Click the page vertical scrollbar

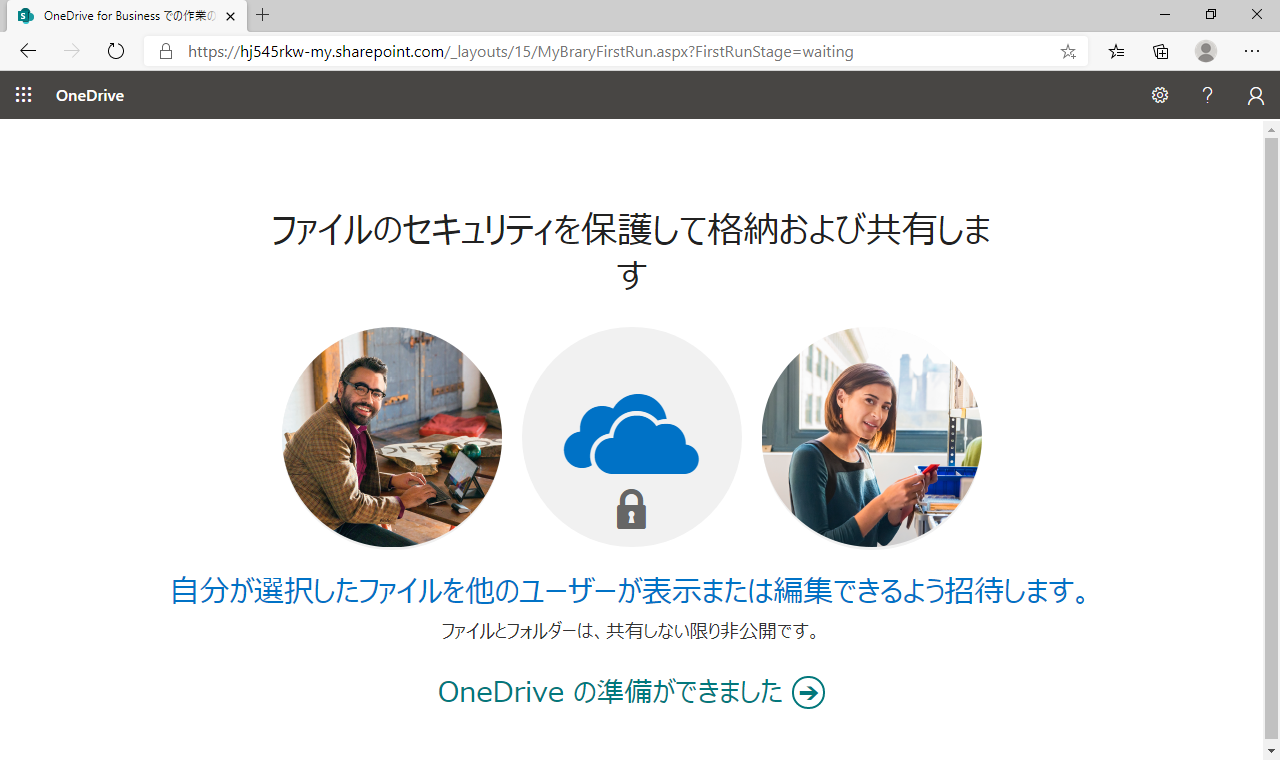(1272, 440)
